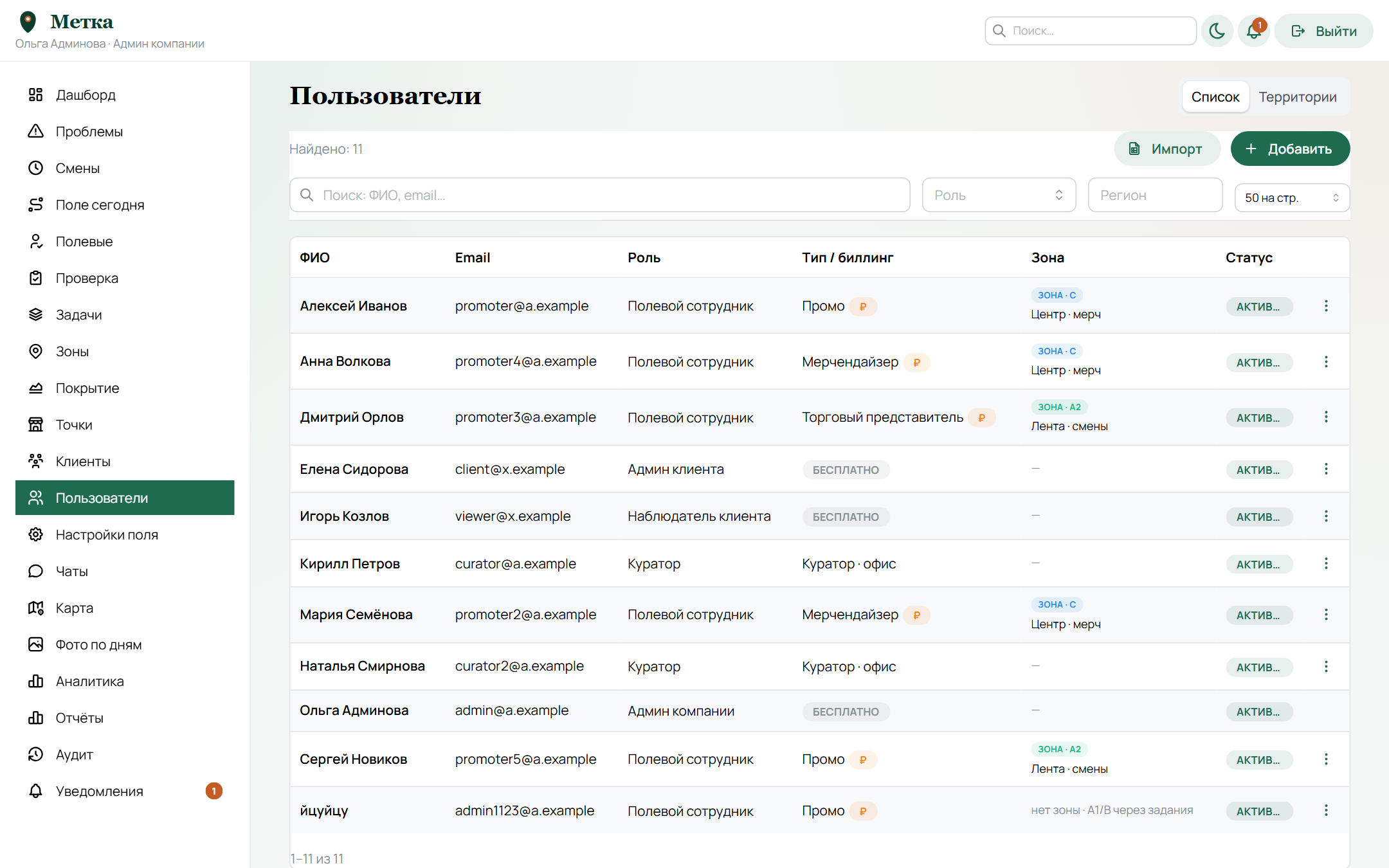Open Уведомления in the sidebar
1389x868 pixels.
click(125, 791)
